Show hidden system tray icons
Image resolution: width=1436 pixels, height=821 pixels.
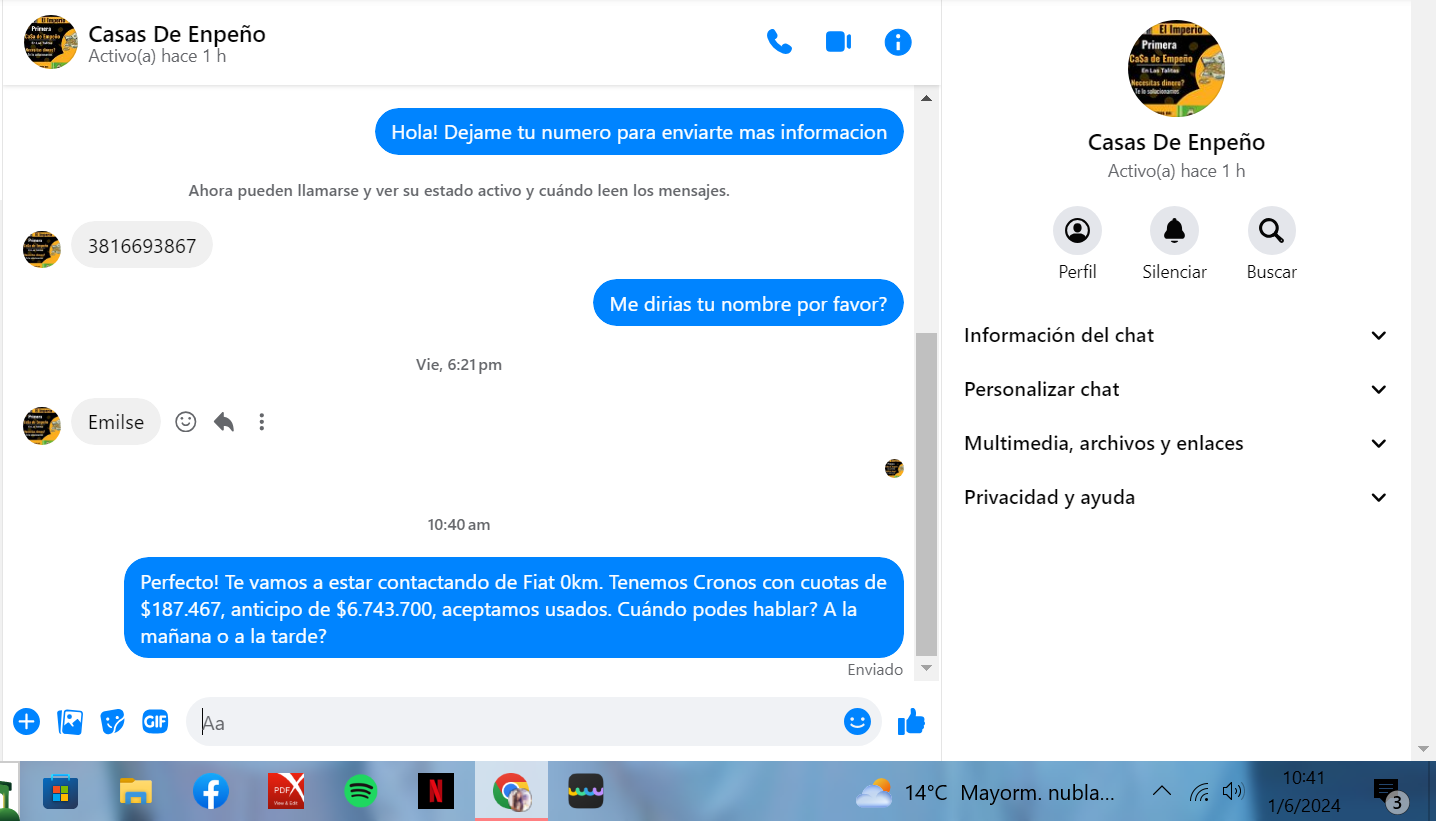(x=1161, y=792)
